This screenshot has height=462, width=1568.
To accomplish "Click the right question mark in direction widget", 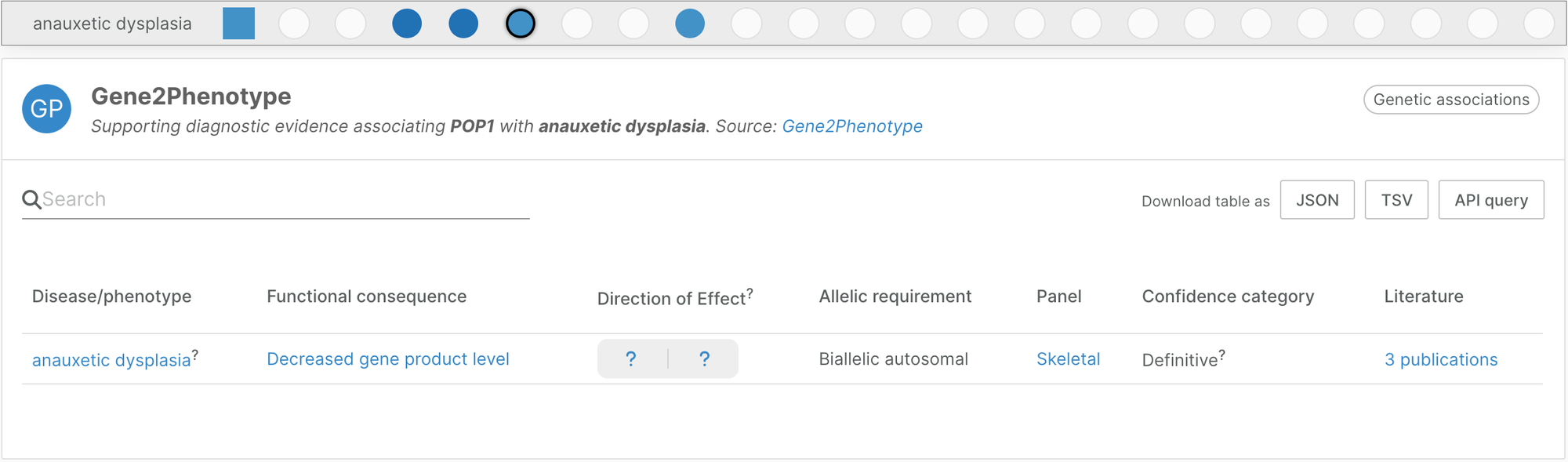I will 704,359.
